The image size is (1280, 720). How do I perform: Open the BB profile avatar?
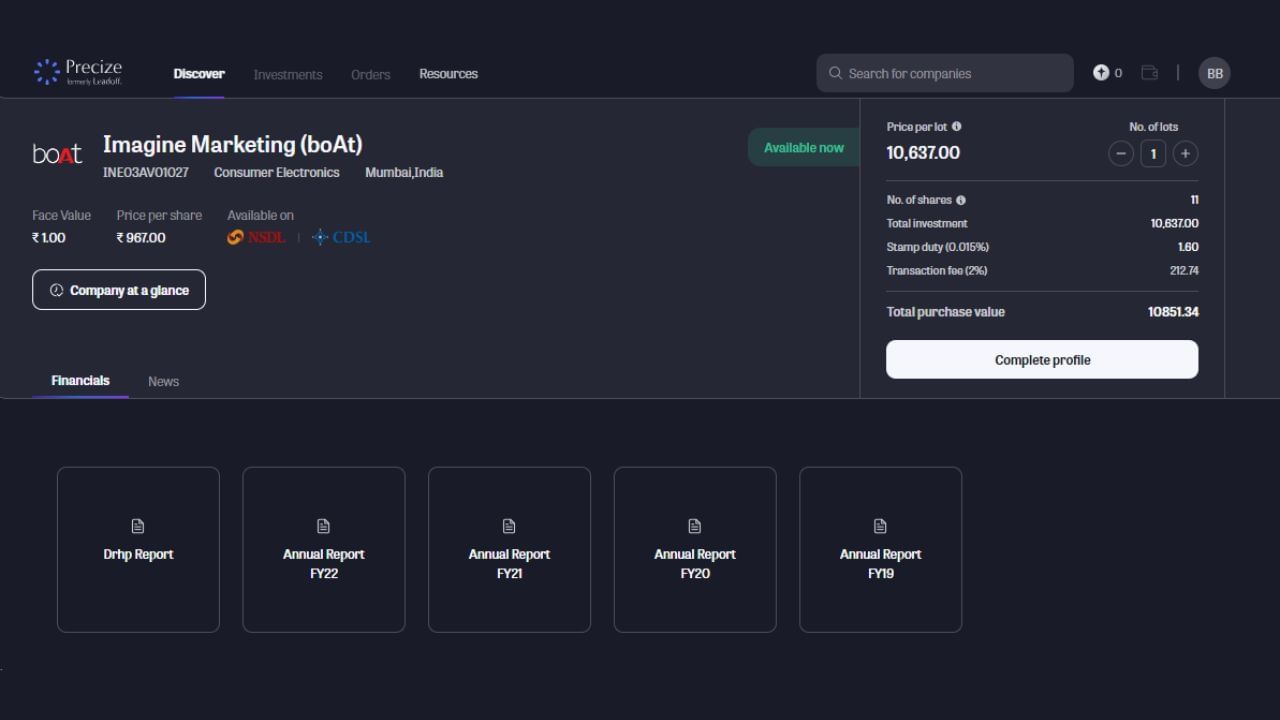pyautogui.click(x=1214, y=73)
